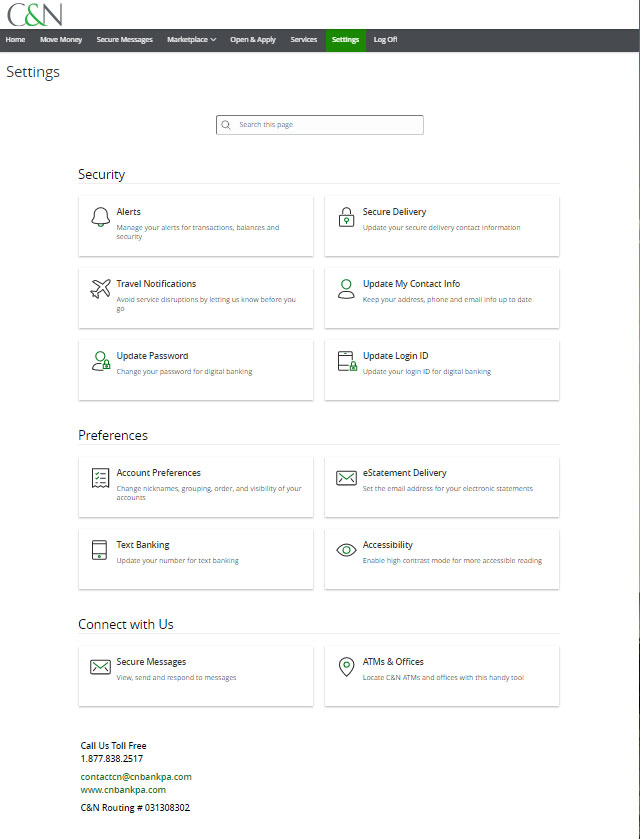Open Update My Contact Info title
Image resolution: width=640 pixels, height=839 pixels.
tap(412, 284)
